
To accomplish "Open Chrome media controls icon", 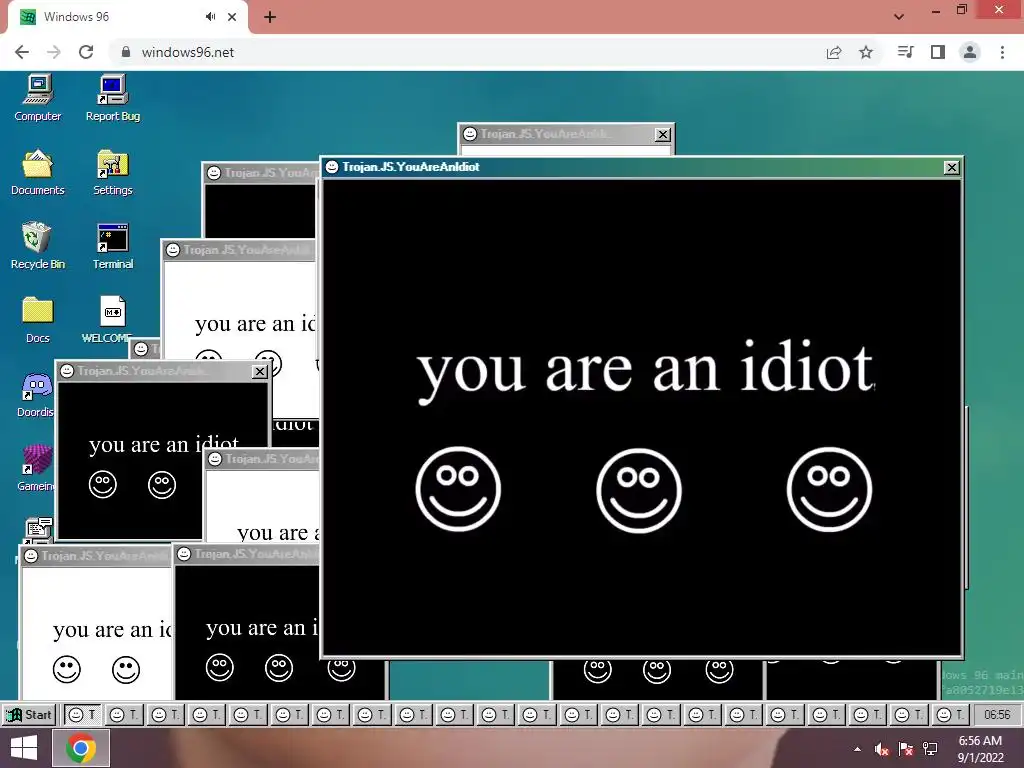I will click(x=906, y=52).
